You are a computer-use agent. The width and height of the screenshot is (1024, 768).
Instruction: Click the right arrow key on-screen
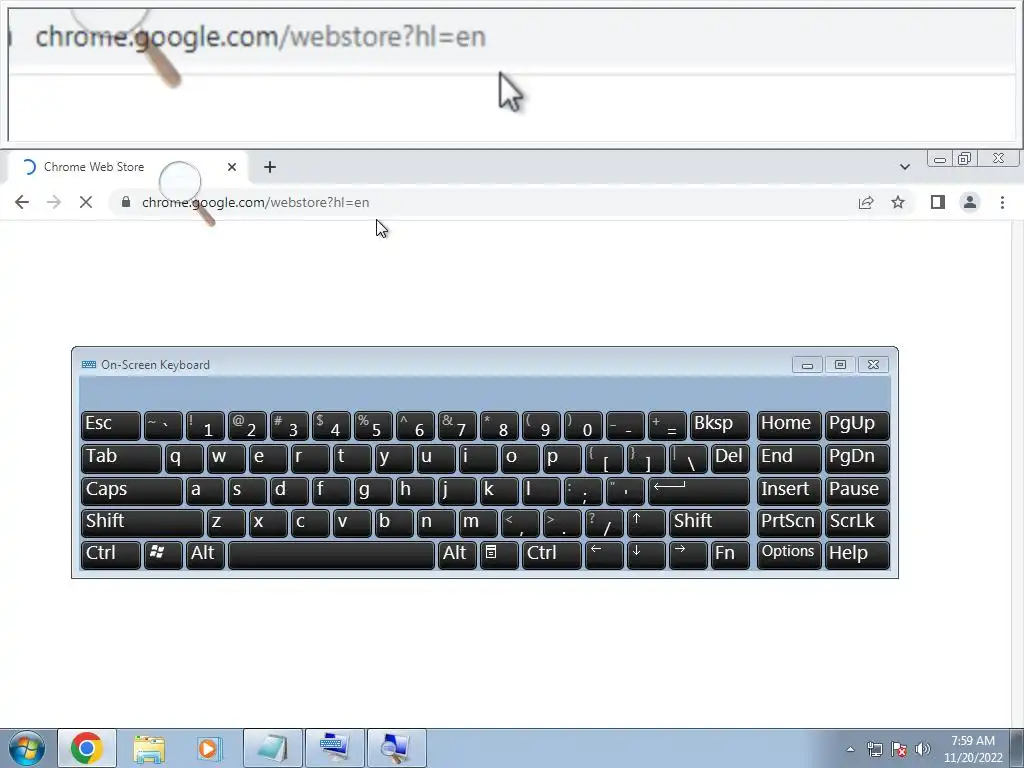(688, 555)
